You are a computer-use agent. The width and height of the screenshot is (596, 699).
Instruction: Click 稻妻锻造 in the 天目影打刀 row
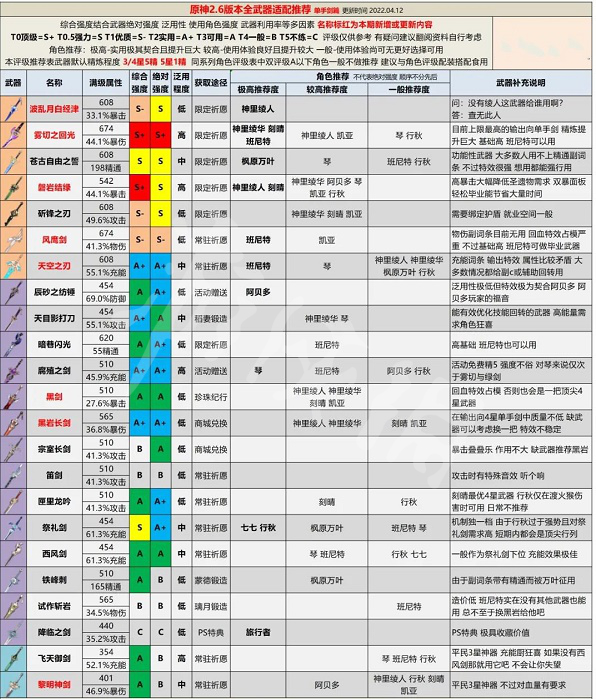point(211,318)
